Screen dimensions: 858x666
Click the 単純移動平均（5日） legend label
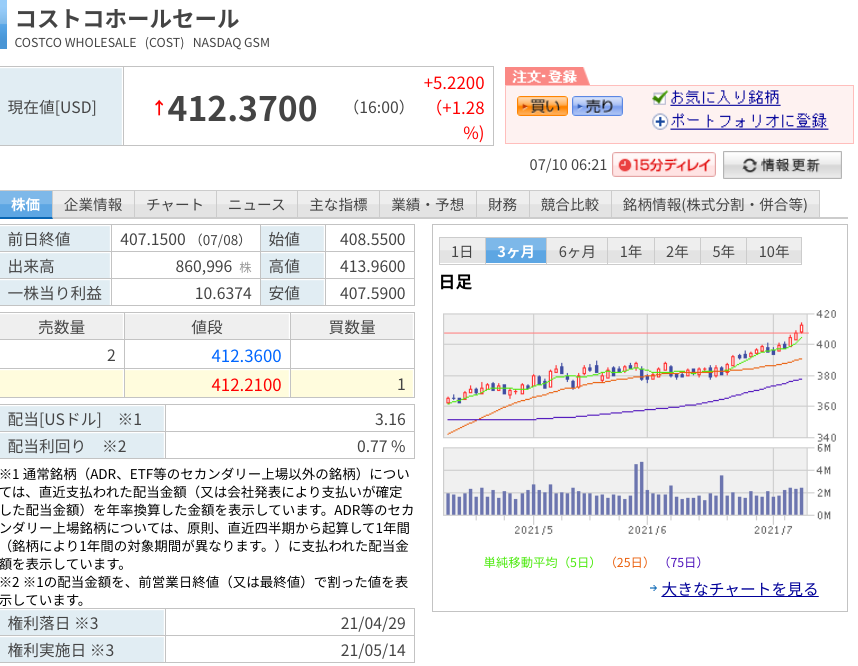(538, 563)
